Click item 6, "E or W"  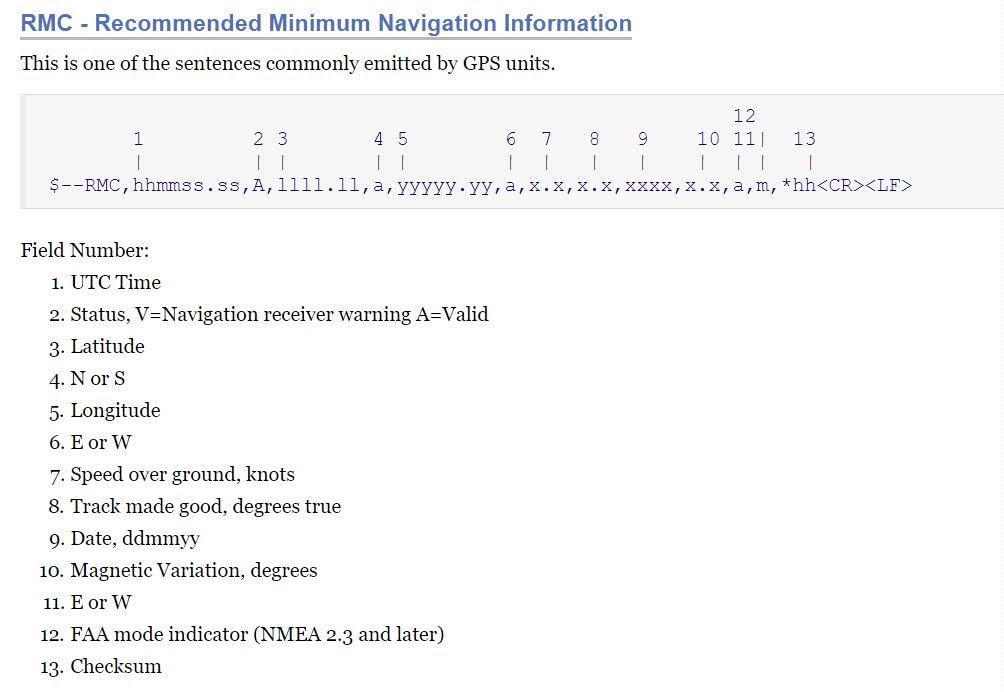[100, 442]
